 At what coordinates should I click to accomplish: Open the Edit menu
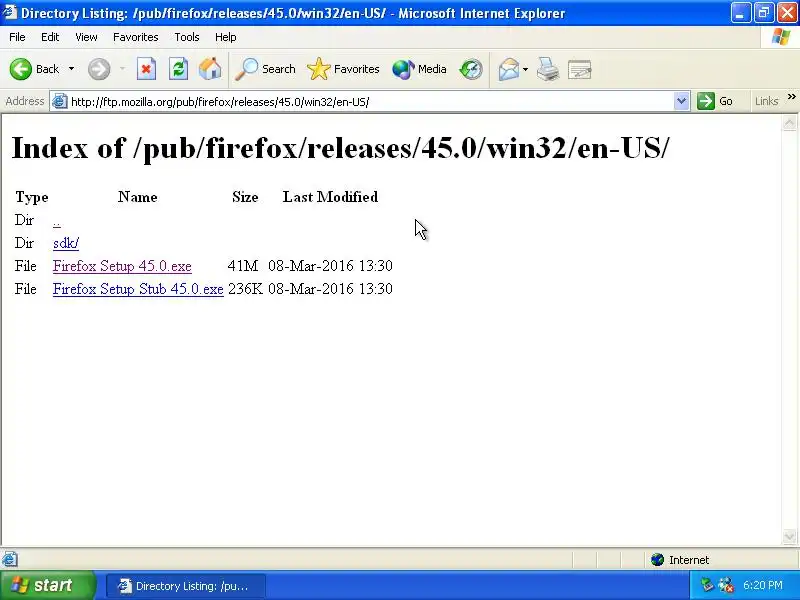coord(50,37)
